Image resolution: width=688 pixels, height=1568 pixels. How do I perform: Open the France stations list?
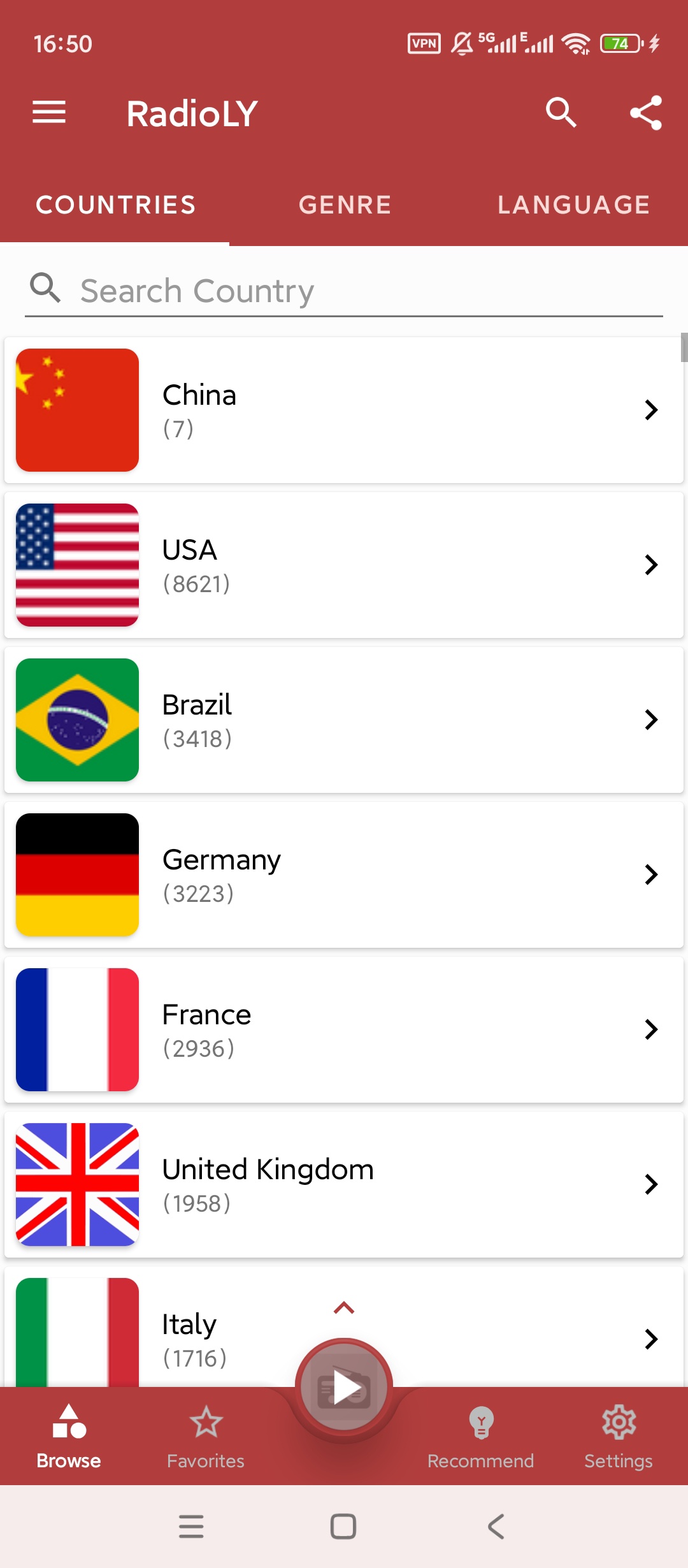[x=344, y=1029]
